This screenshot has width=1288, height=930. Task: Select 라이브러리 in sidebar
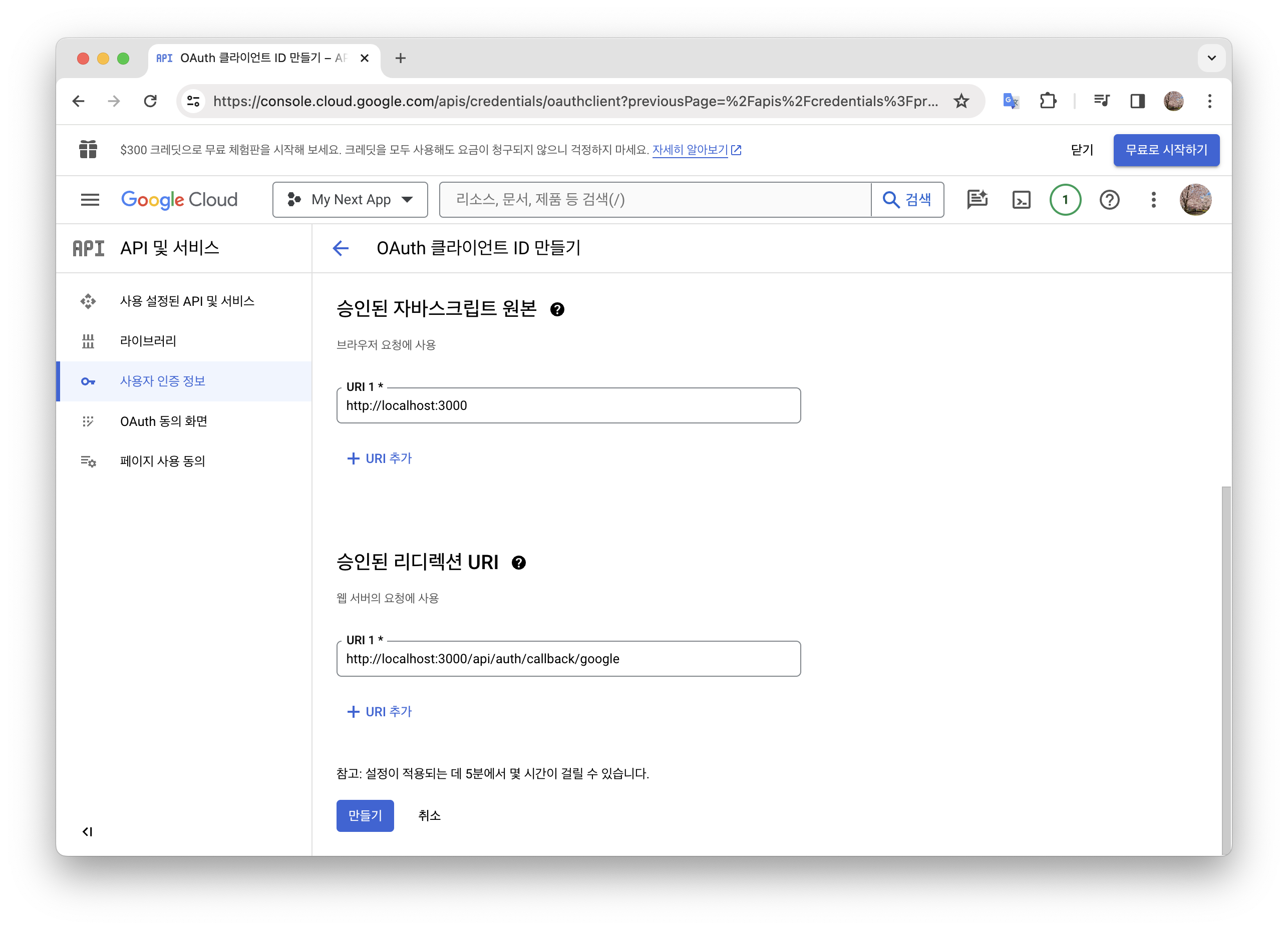pos(148,341)
